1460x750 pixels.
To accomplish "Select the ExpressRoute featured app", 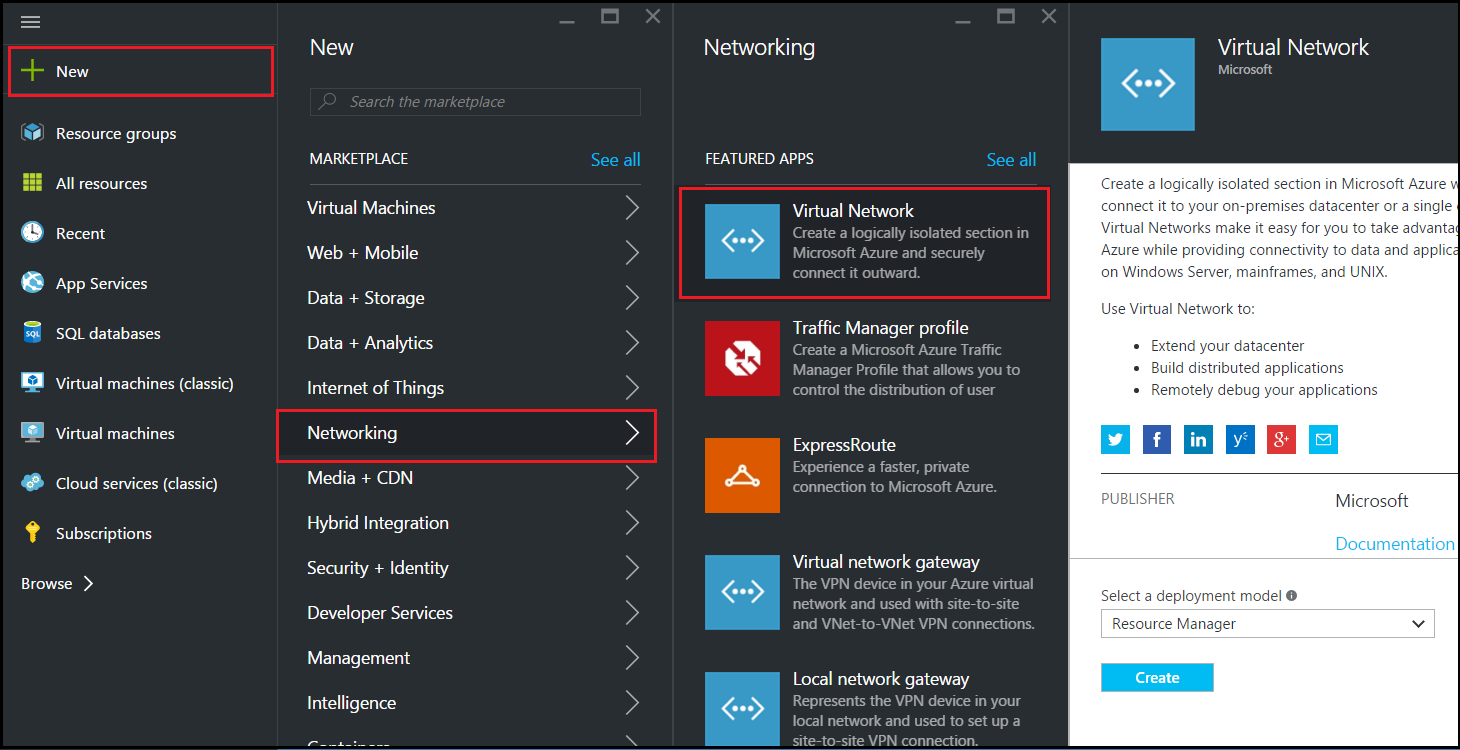I will [870, 475].
